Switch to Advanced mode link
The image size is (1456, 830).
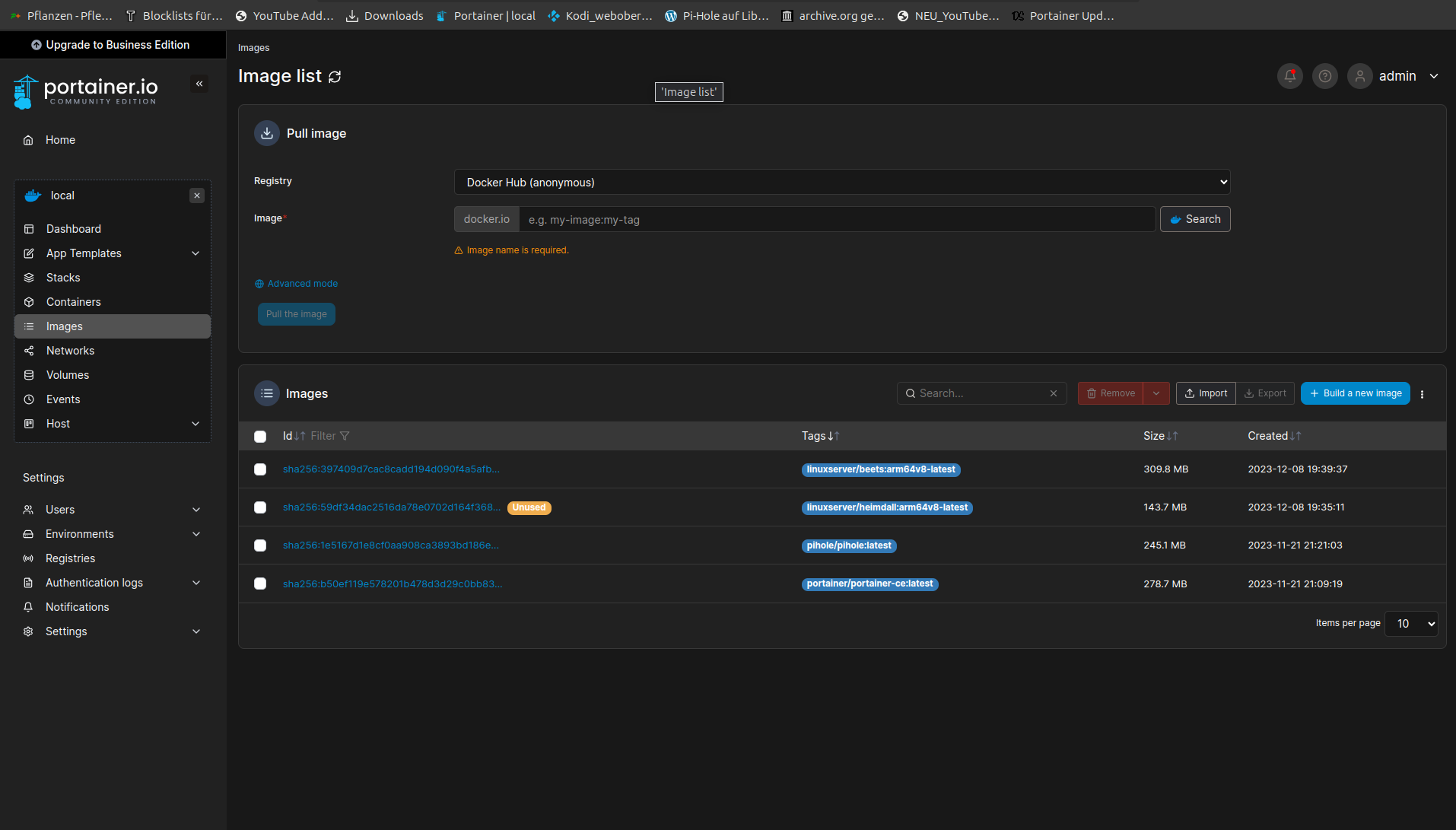[x=297, y=284]
